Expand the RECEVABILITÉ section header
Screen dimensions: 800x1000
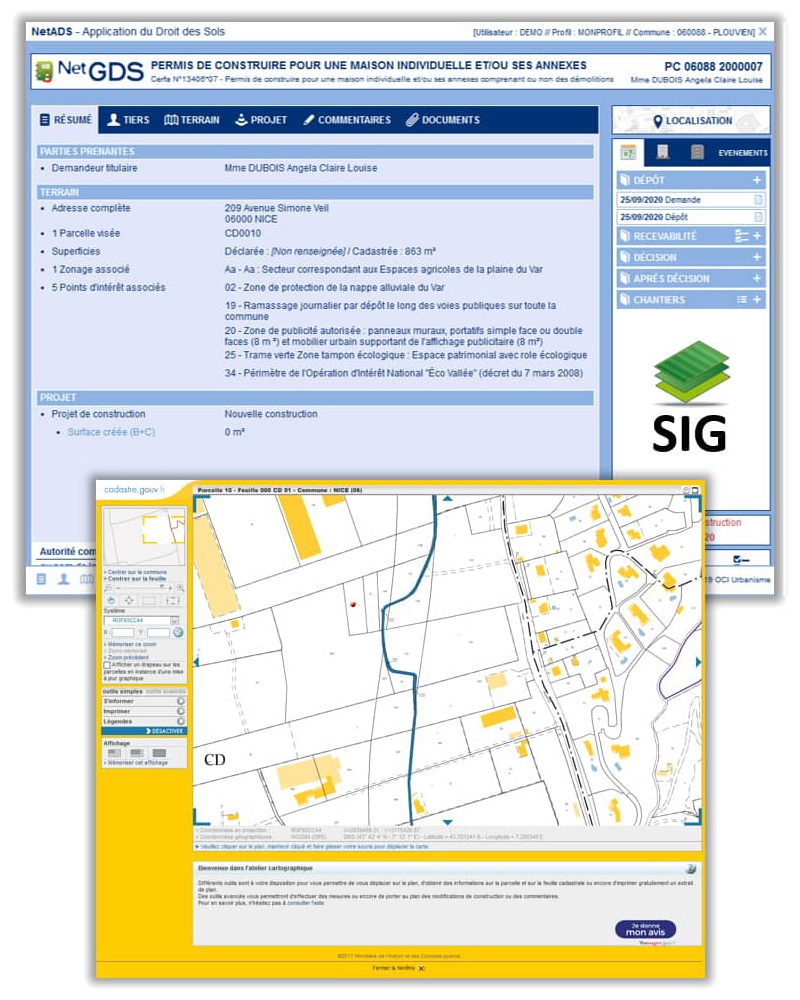(x=691, y=236)
